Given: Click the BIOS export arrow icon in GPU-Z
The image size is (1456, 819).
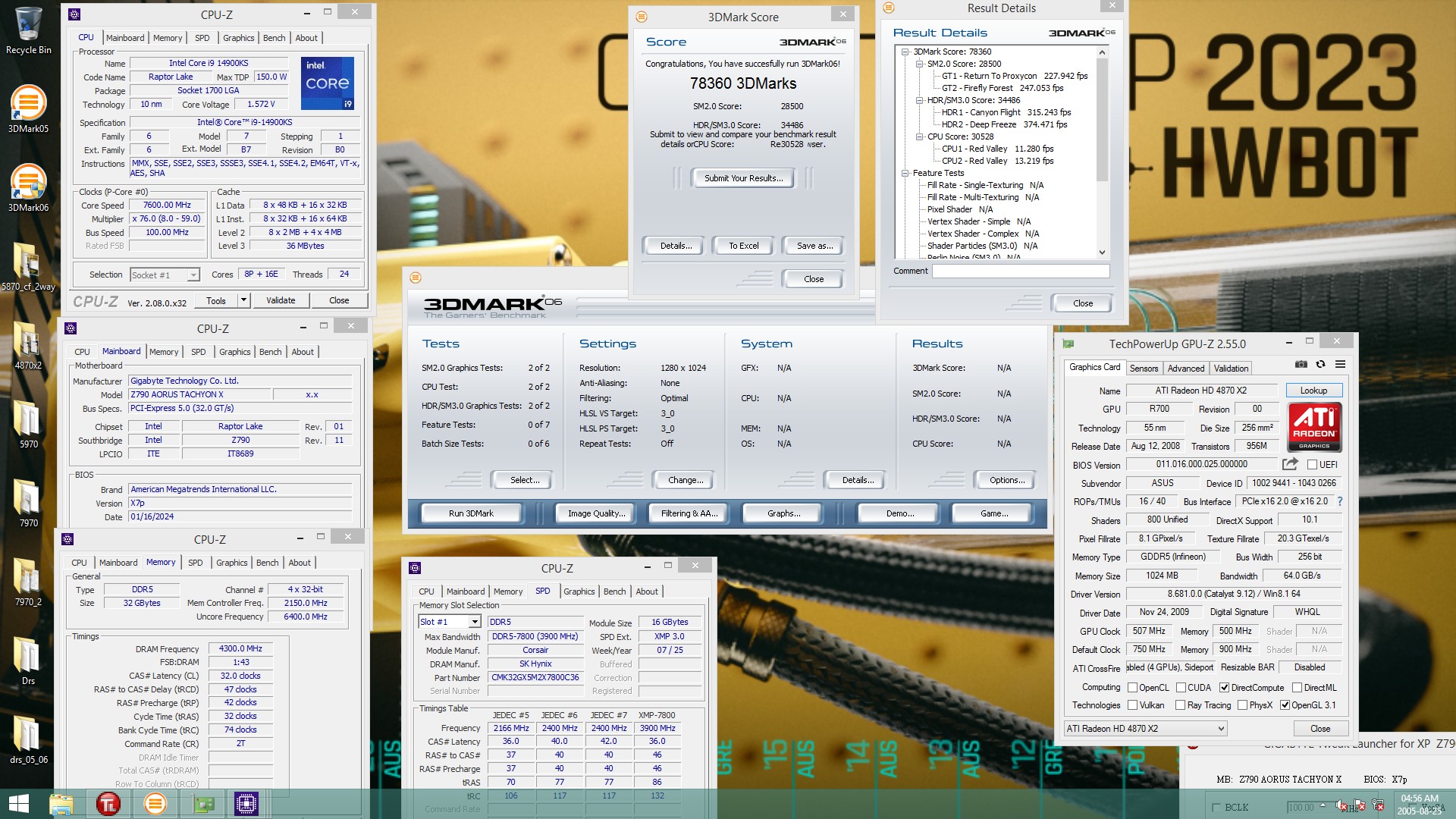Looking at the screenshot, I should click(1290, 463).
